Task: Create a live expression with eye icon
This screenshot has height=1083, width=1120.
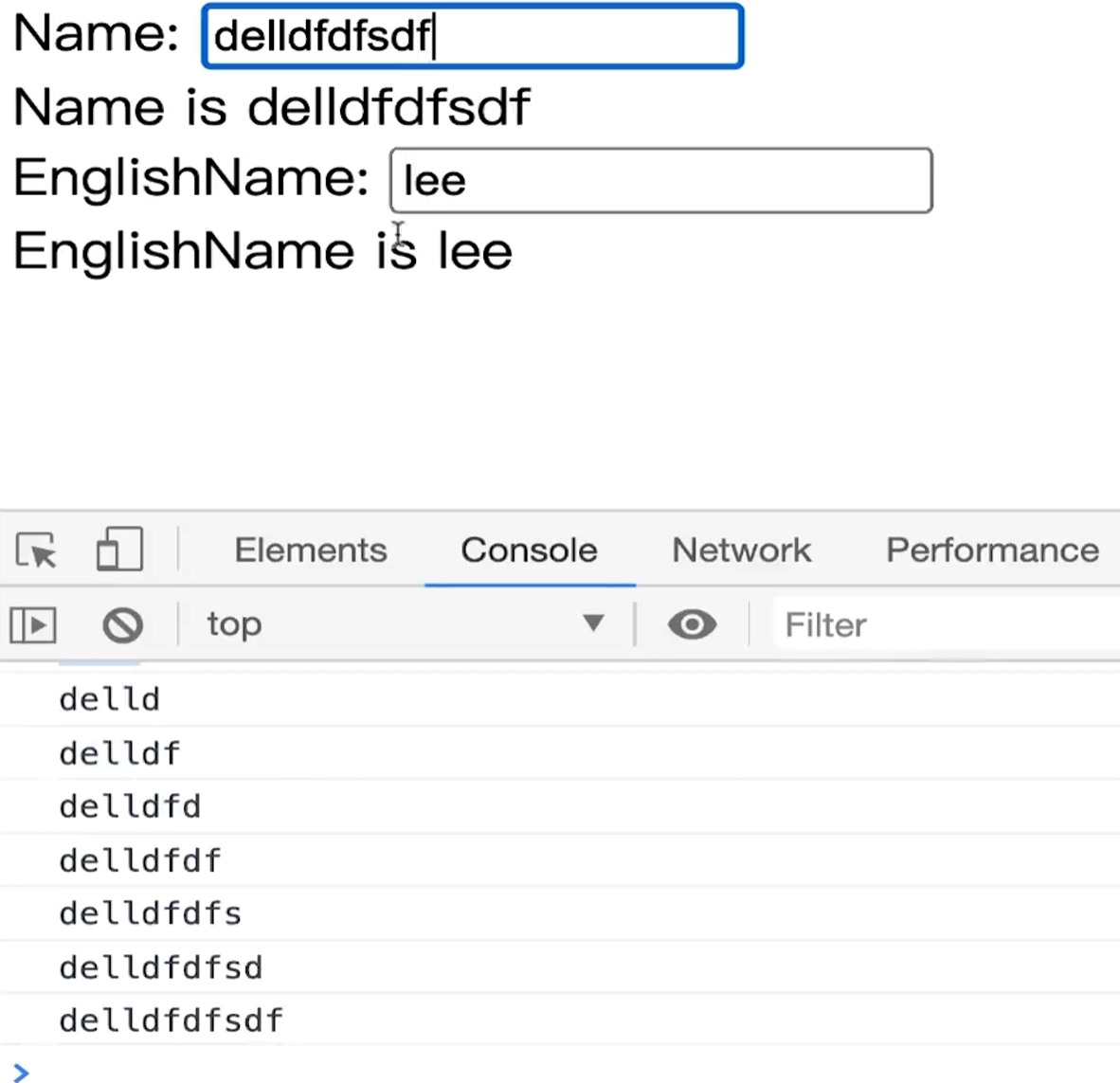Action: pos(692,625)
